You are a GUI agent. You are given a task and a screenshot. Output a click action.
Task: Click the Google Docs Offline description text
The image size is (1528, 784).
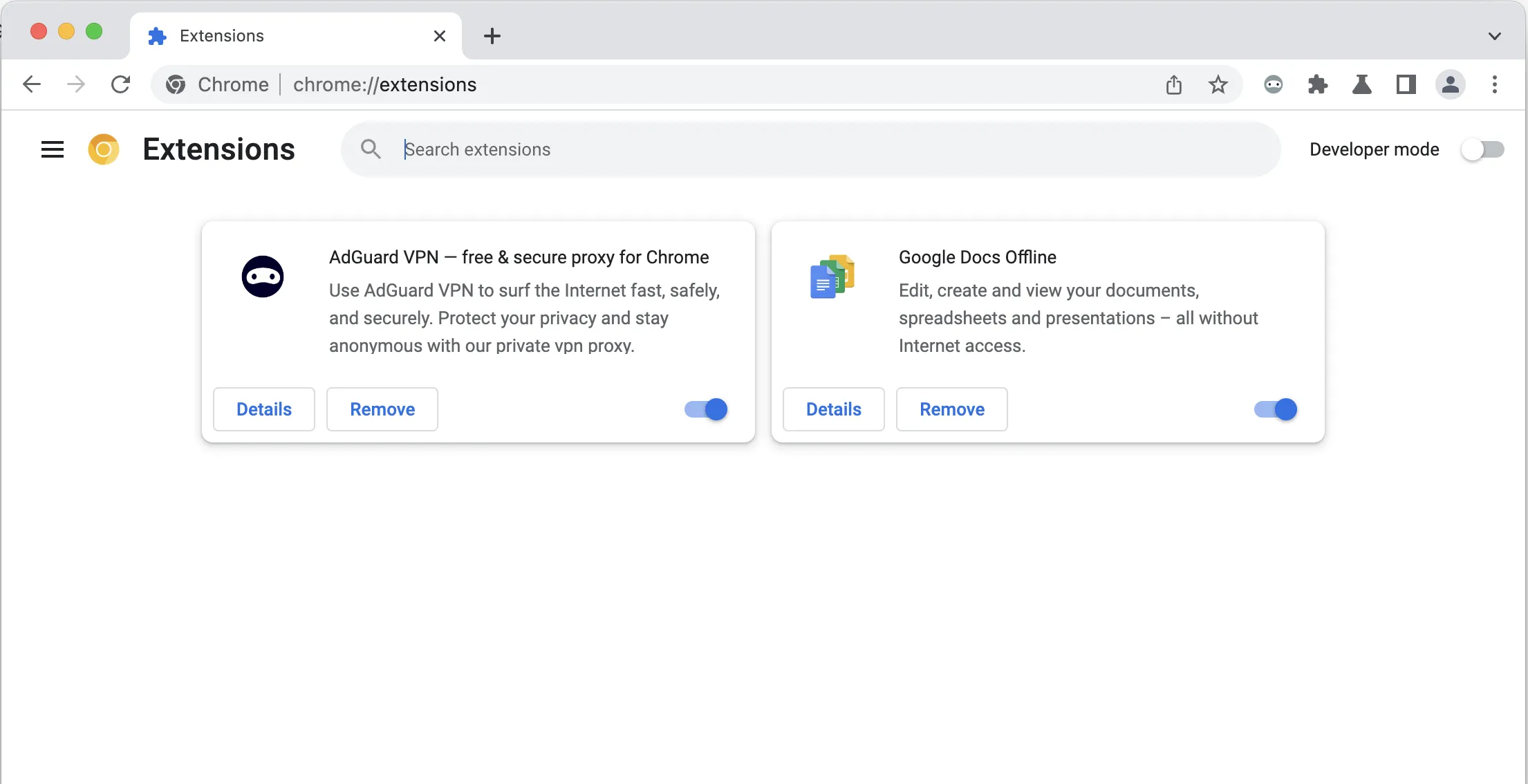point(1079,318)
